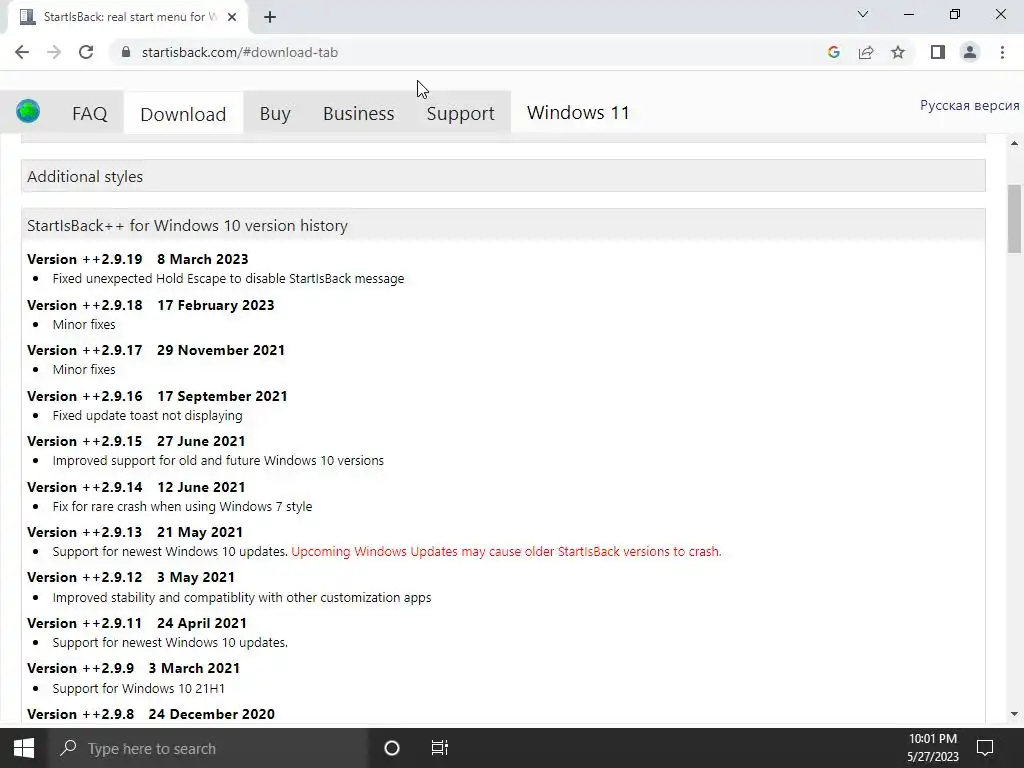Expand the Additional styles section
Viewport: 1024px width, 768px height.
(x=503, y=176)
